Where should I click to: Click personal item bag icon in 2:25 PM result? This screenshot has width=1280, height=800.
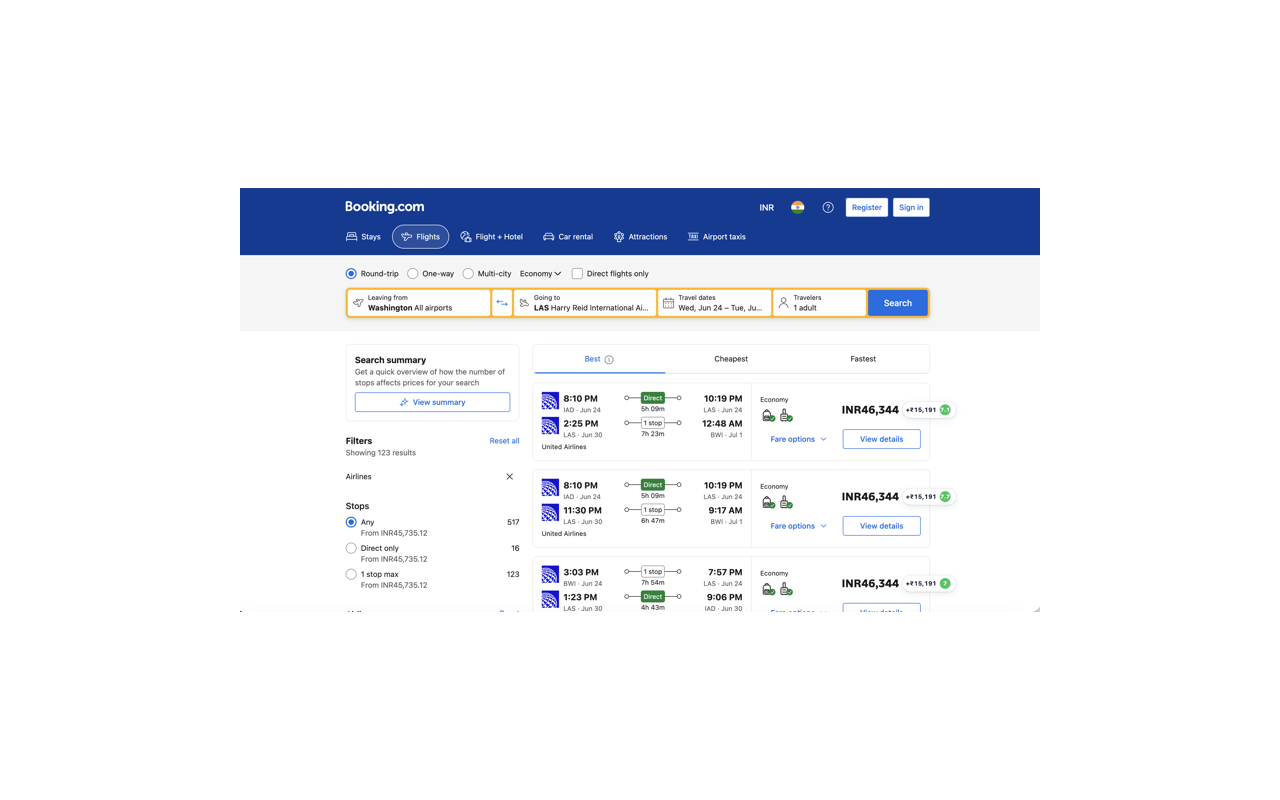pyautogui.click(x=768, y=415)
